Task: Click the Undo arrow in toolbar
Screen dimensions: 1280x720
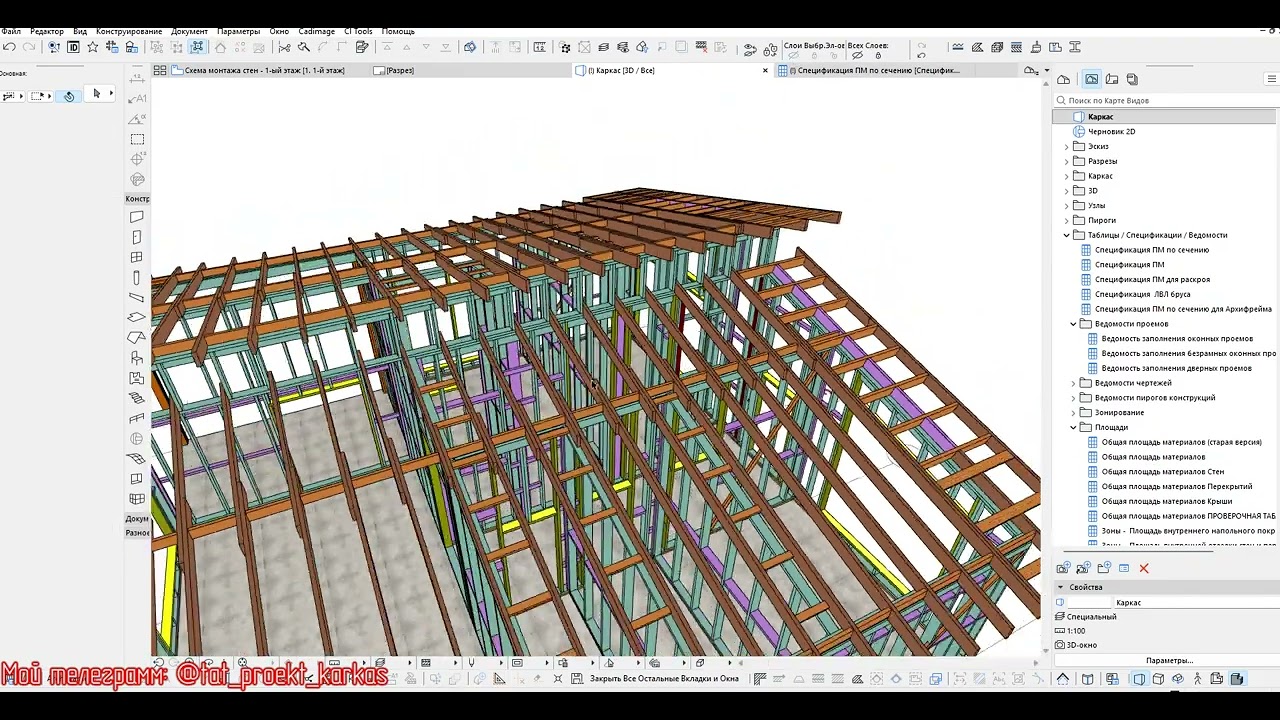Action: (x=9, y=47)
